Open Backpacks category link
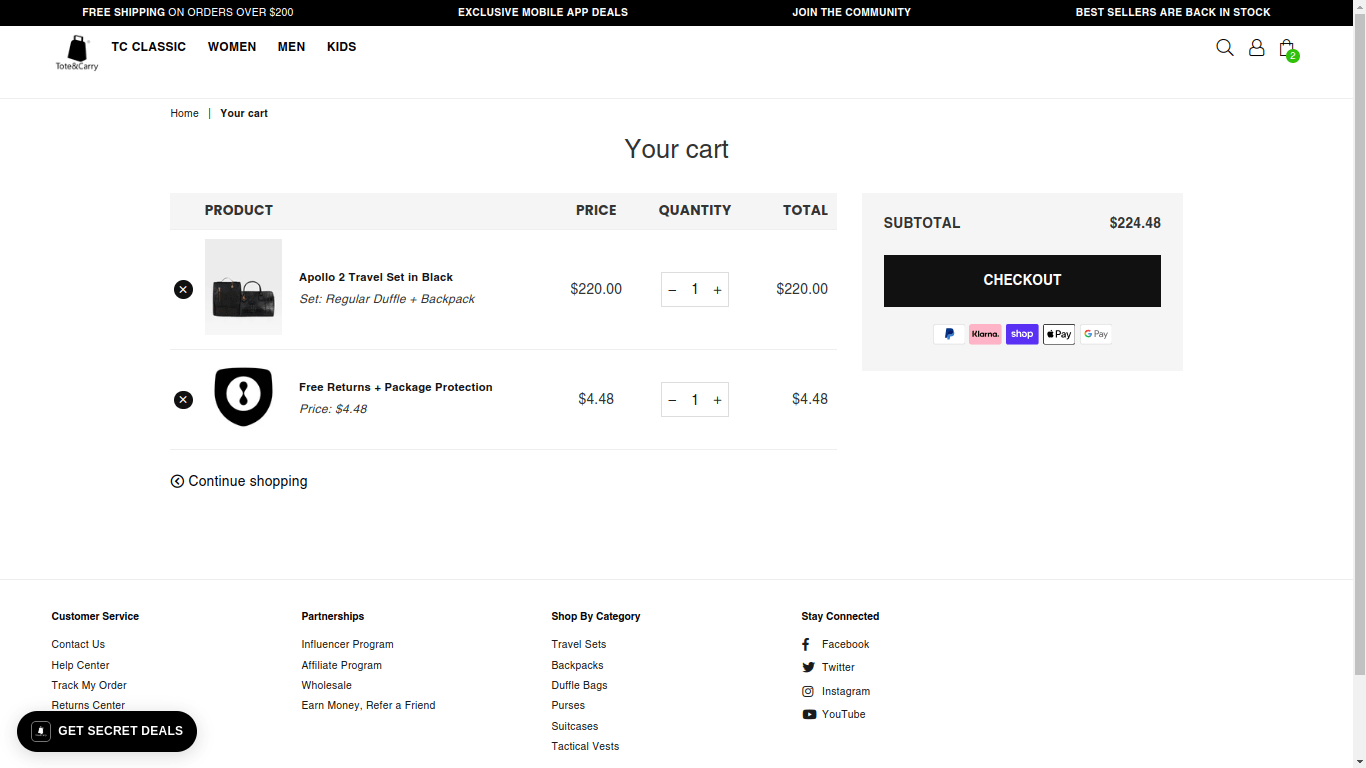The width and height of the screenshot is (1366, 768). point(577,665)
